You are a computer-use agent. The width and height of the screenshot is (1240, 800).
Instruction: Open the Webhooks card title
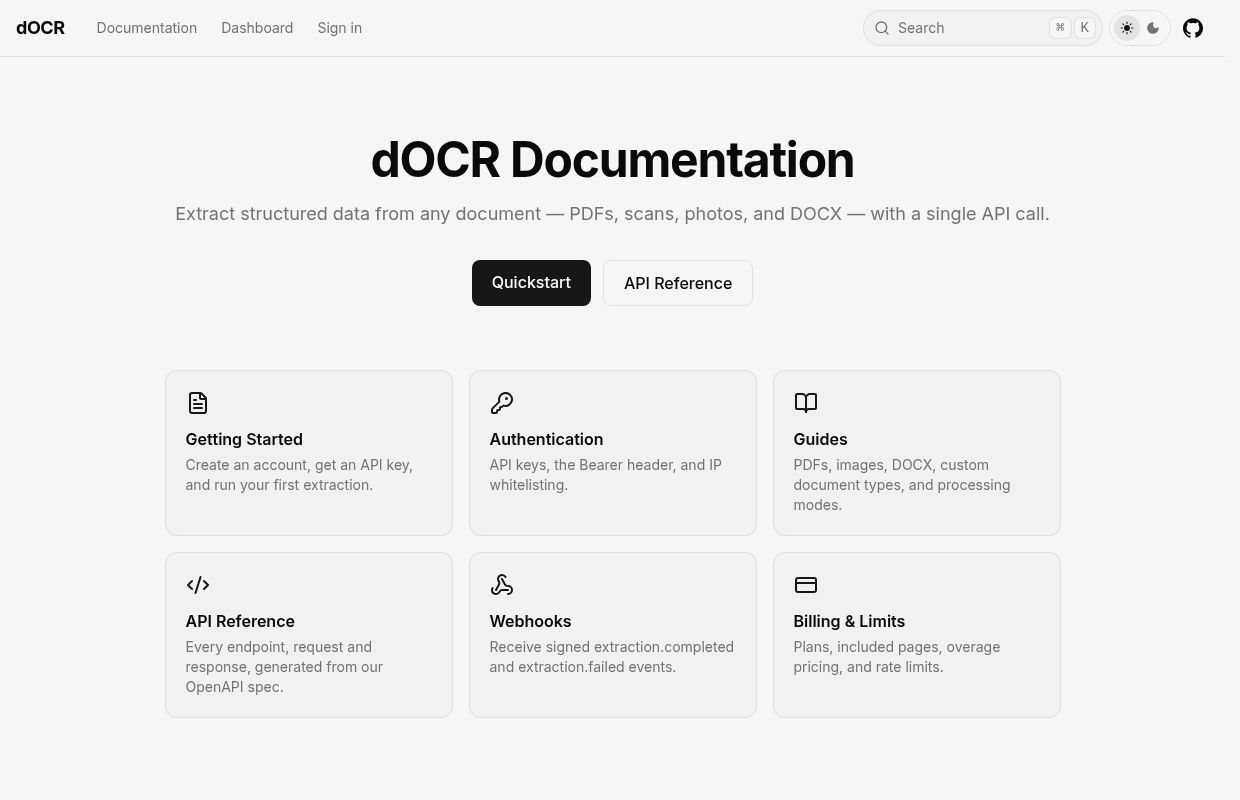click(530, 621)
